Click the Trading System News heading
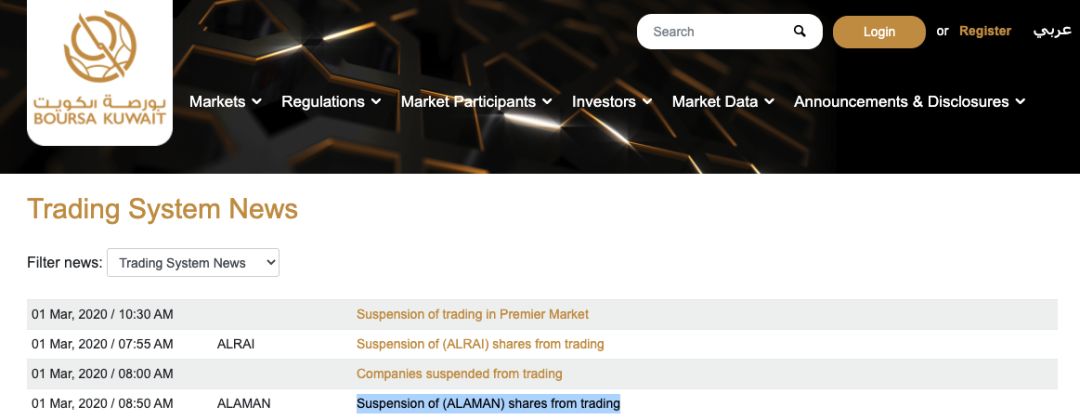This screenshot has width=1080, height=420. [x=162, y=209]
